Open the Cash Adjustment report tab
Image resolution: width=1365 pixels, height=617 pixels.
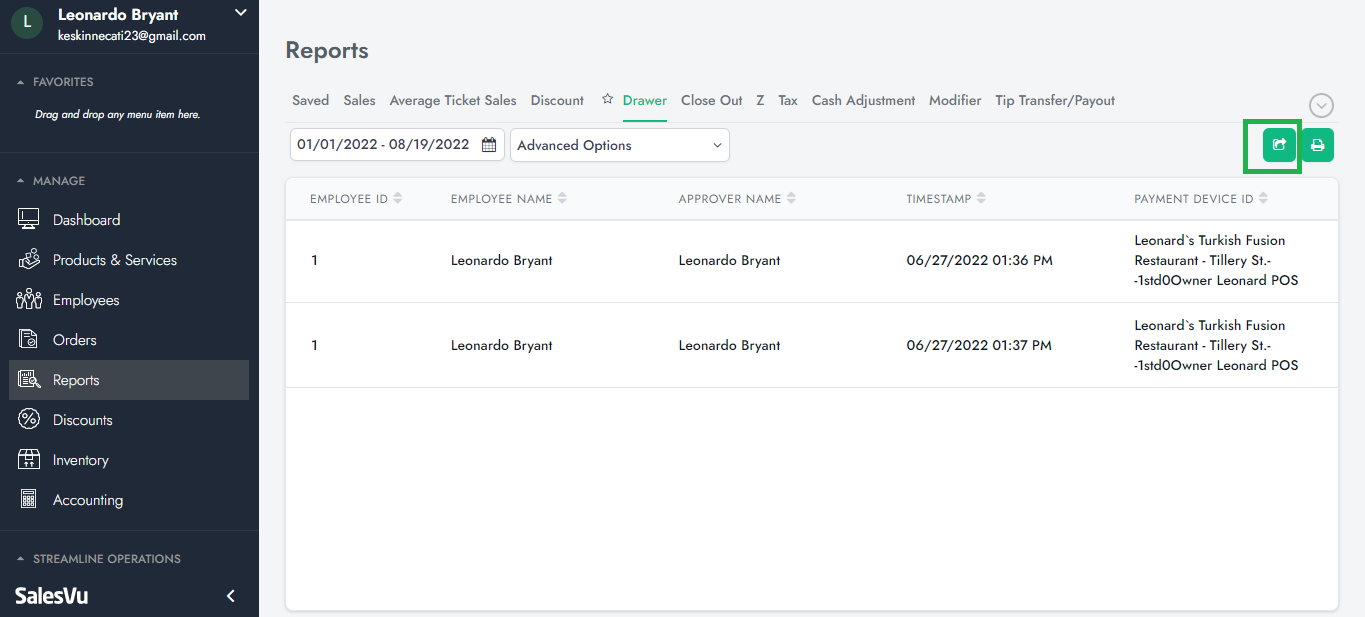863,100
